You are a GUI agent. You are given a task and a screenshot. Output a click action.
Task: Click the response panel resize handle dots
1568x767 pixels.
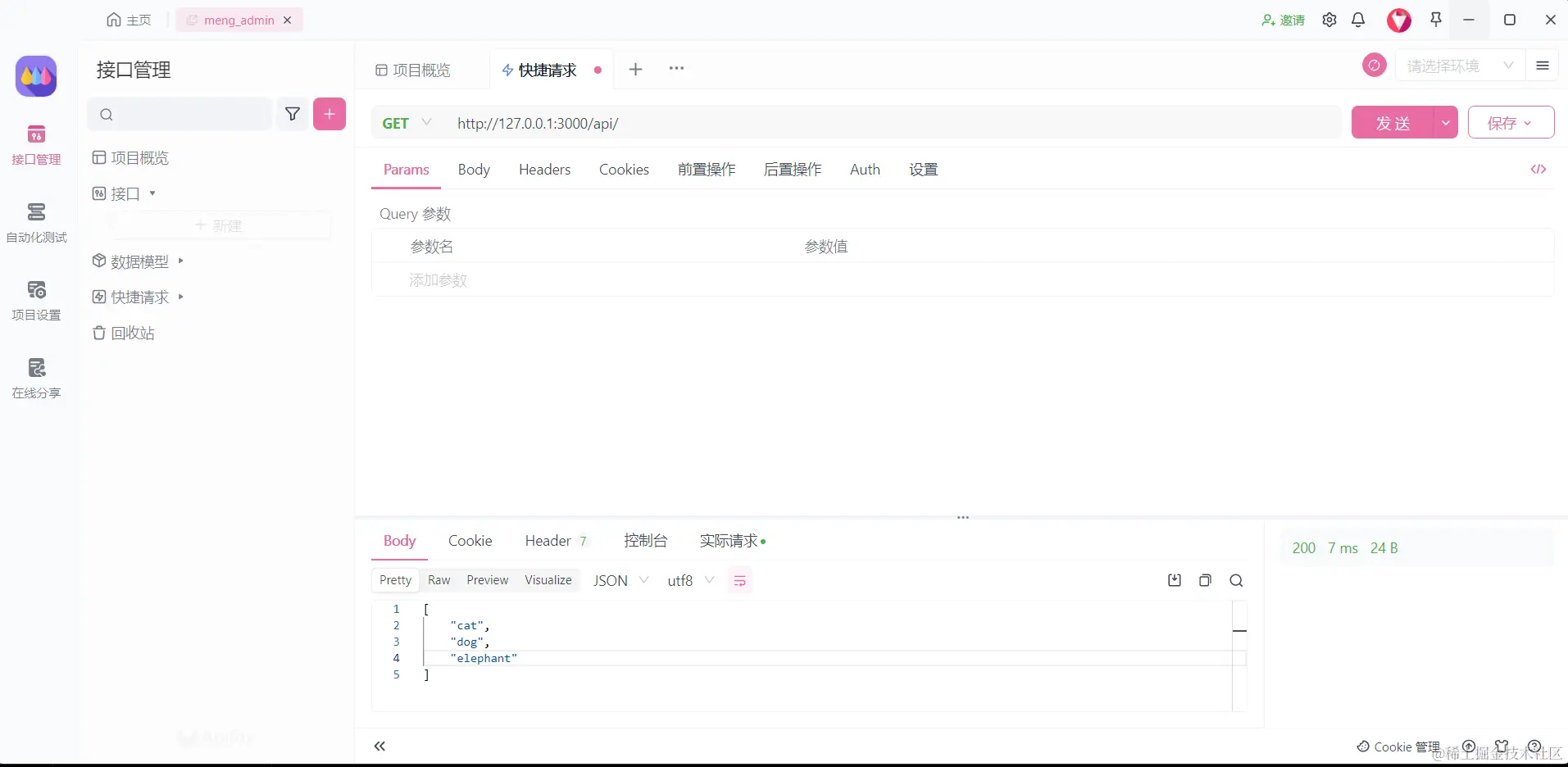(963, 517)
